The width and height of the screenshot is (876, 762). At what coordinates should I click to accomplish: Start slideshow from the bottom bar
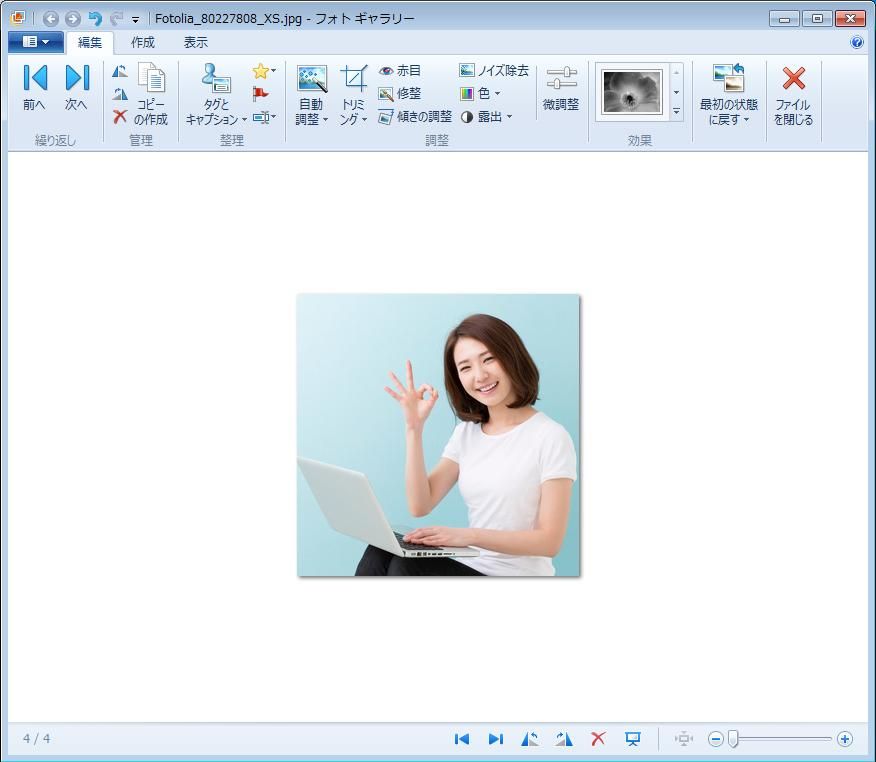tap(633, 739)
